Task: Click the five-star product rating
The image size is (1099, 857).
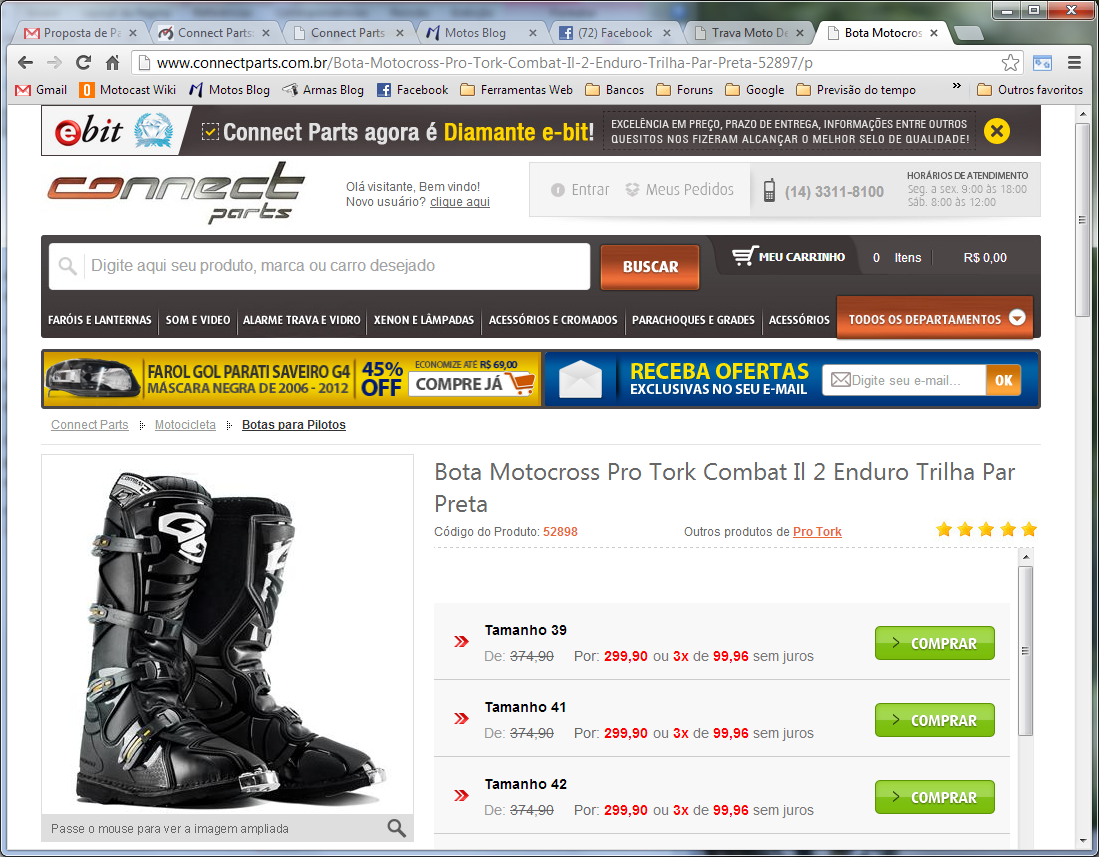Action: [x=986, y=529]
